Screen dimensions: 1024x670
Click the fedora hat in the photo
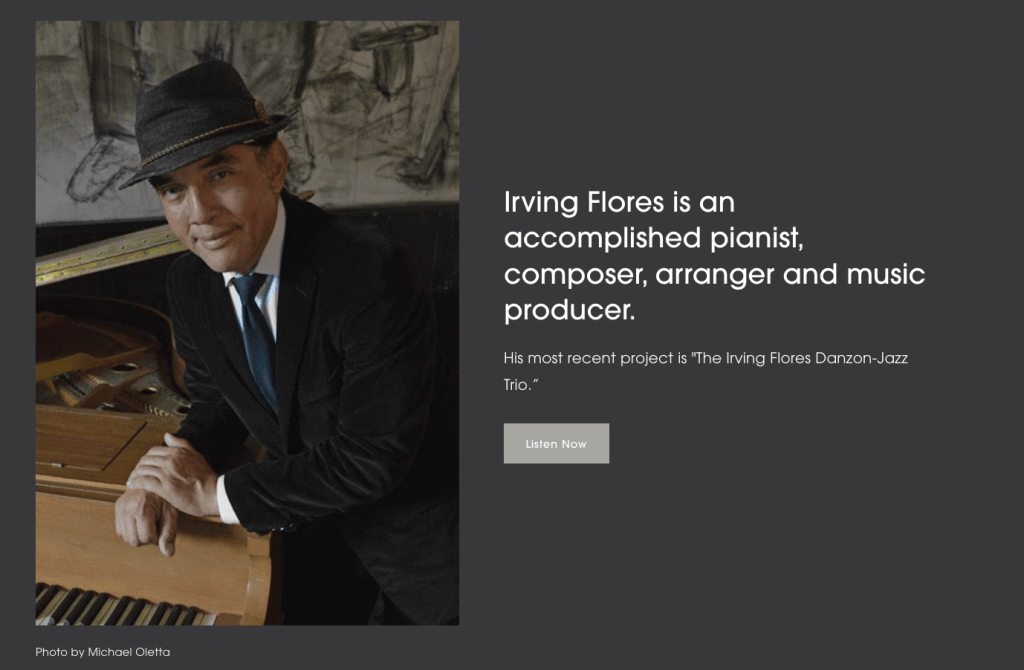pos(200,118)
